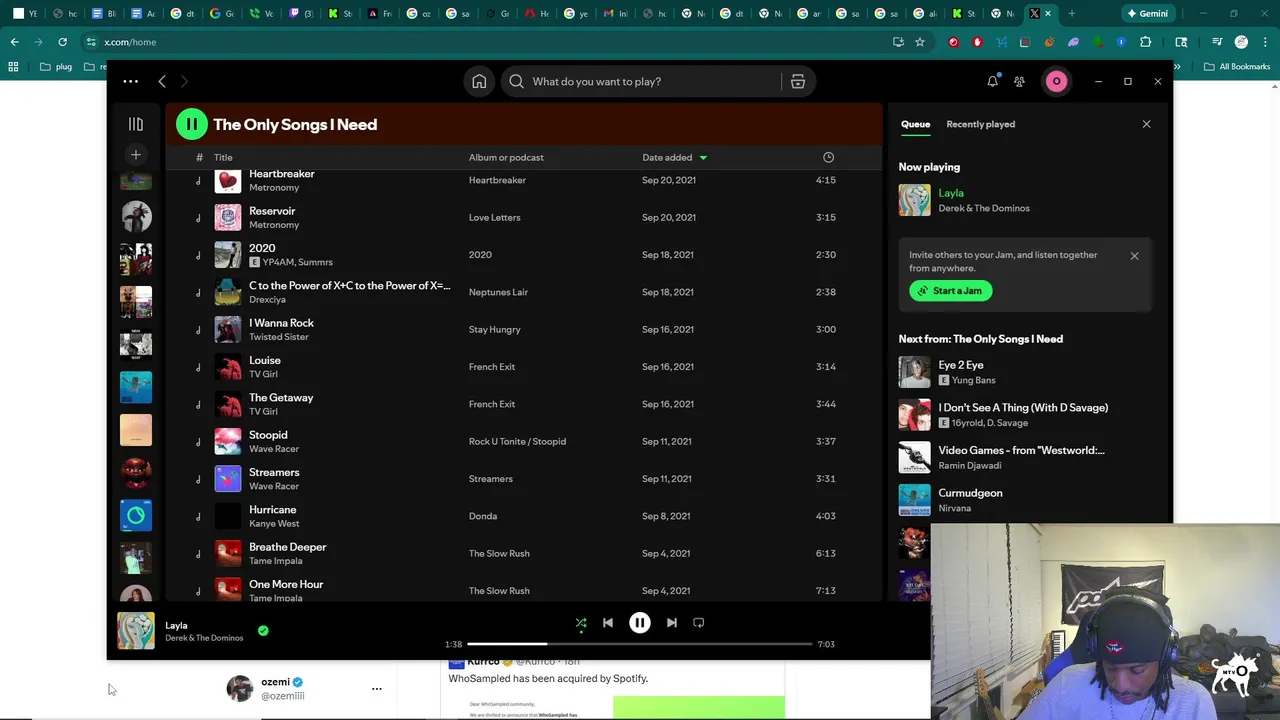Seek in the playback progress bar

tap(639, 644)
